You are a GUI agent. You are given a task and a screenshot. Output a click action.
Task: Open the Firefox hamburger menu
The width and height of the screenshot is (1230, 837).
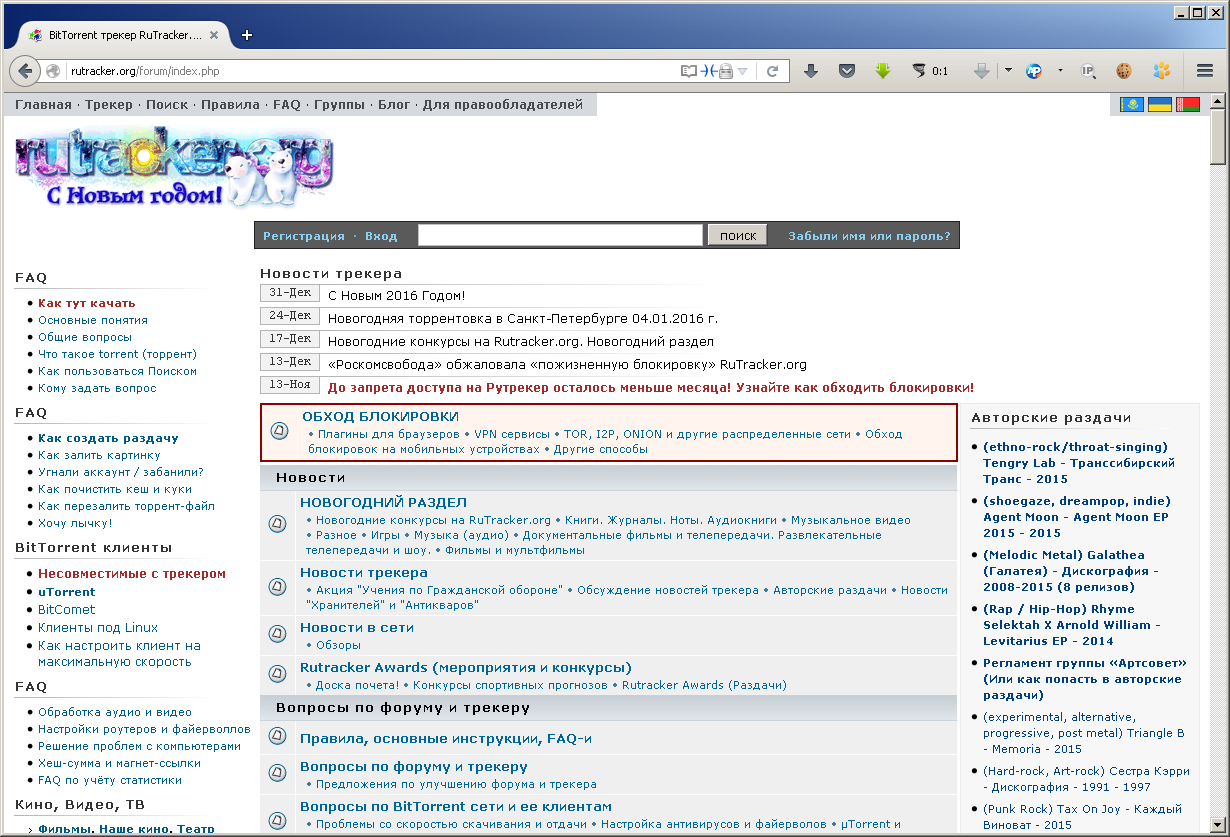[1204, 71]
